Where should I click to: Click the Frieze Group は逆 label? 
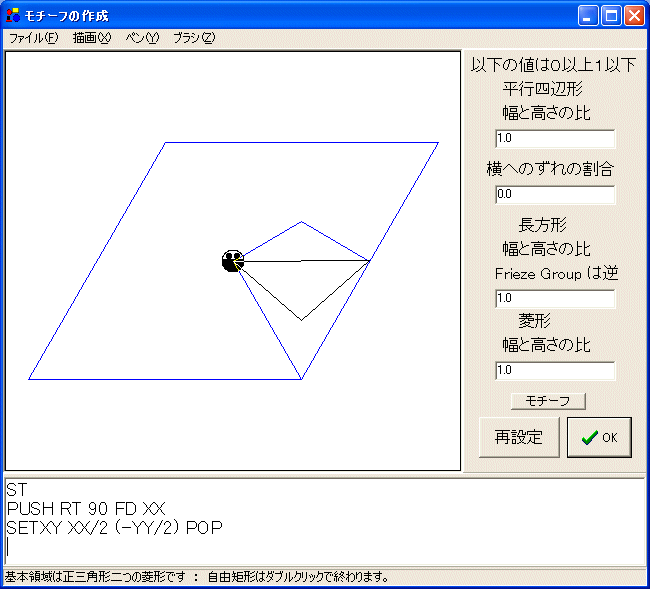click(556, 274)
